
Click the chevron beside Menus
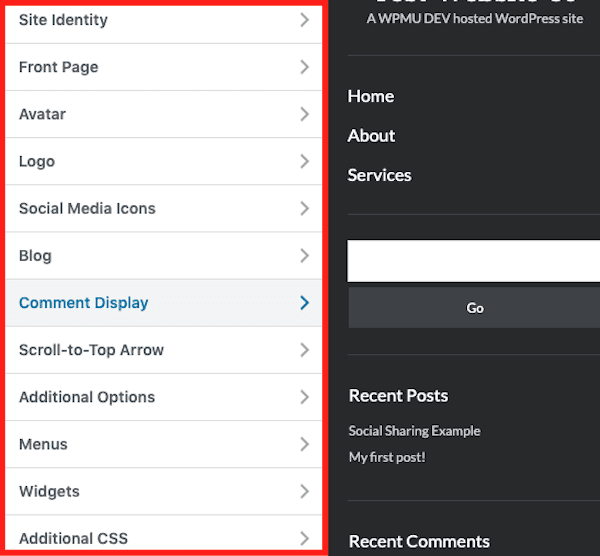click(304, 444)
